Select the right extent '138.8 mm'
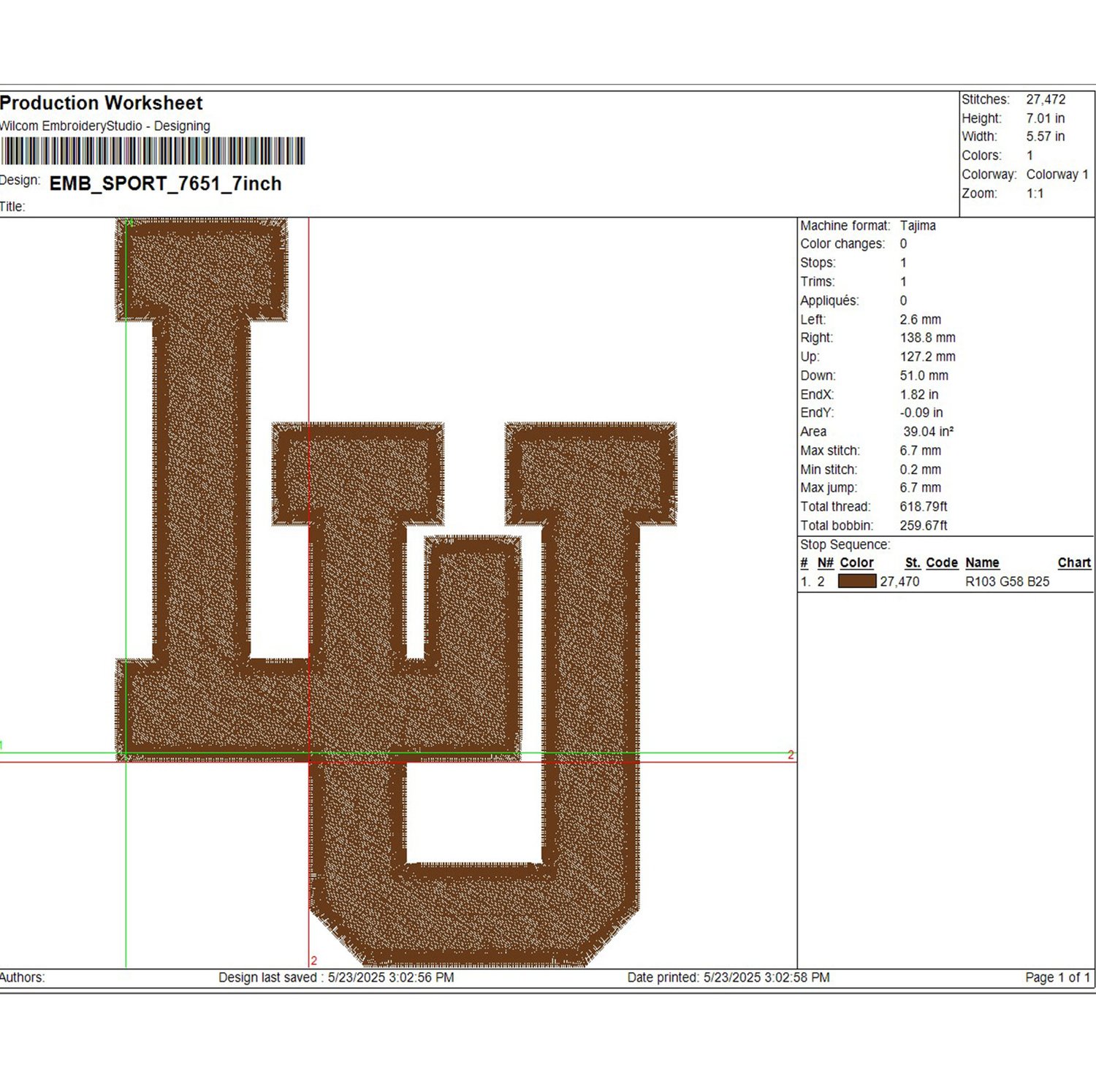Viewport: 1096px width, 1092px height. (928, 338)
